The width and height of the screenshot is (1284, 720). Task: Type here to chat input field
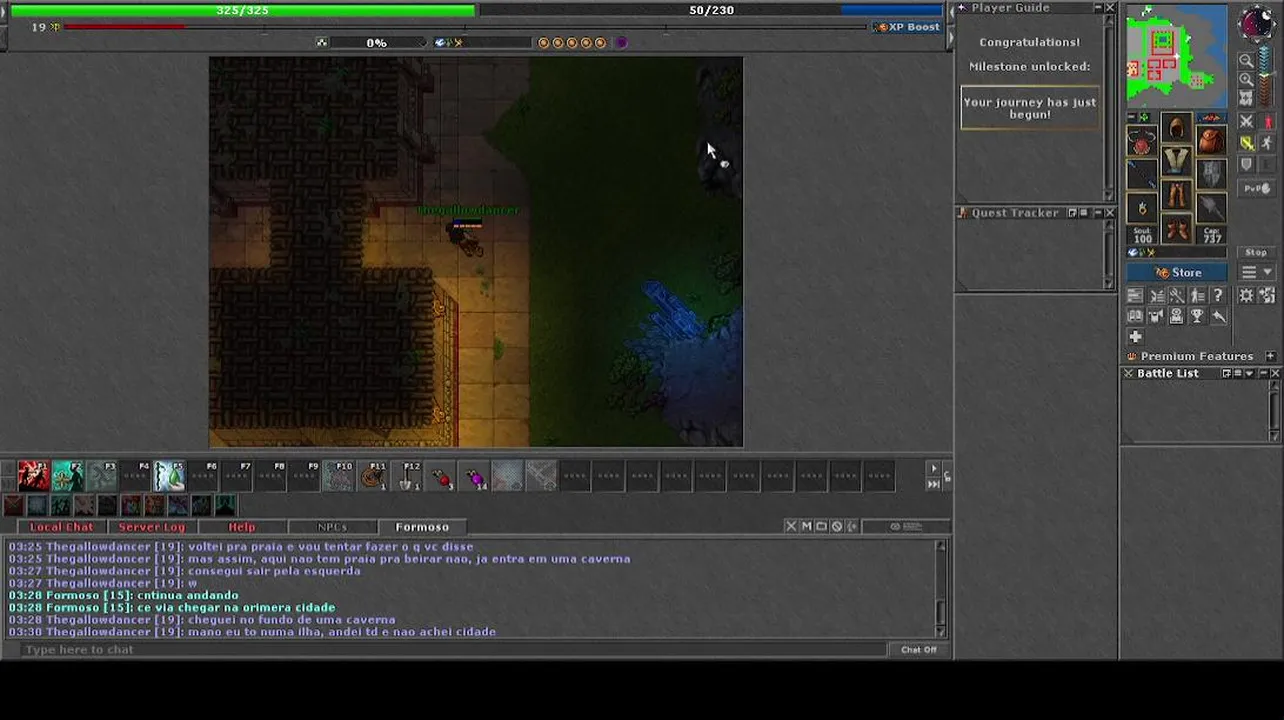[455, 650]
